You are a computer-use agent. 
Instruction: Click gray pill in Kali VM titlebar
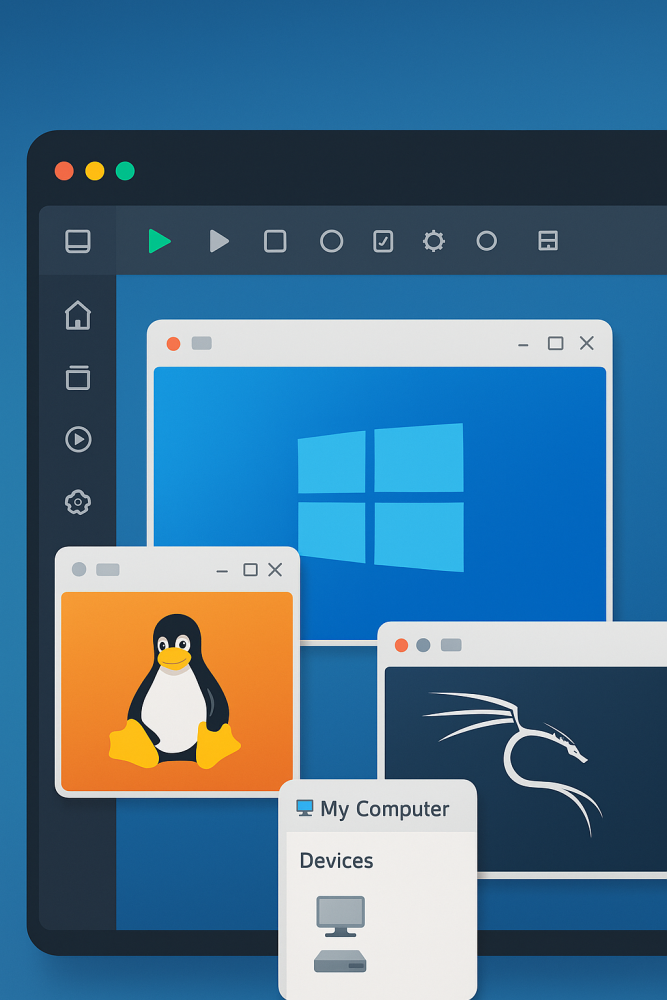coord(451,645)
